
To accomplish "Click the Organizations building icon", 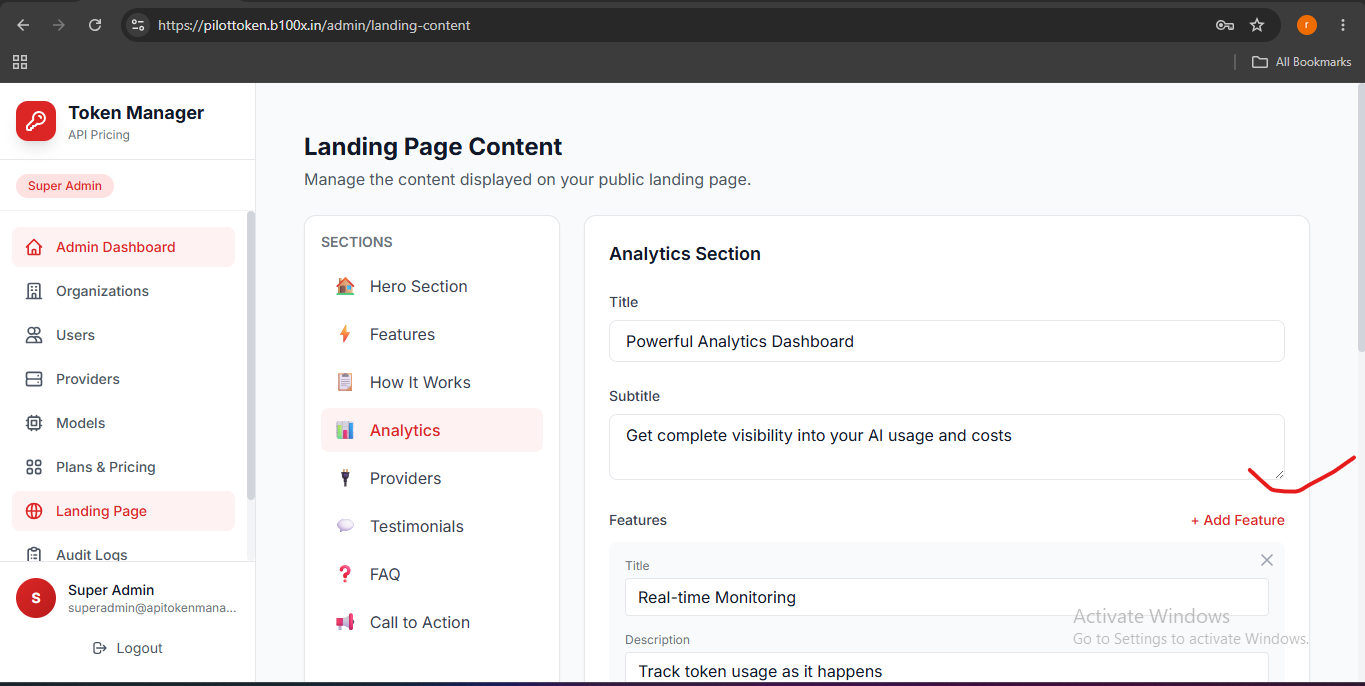I will click(34, 291).
